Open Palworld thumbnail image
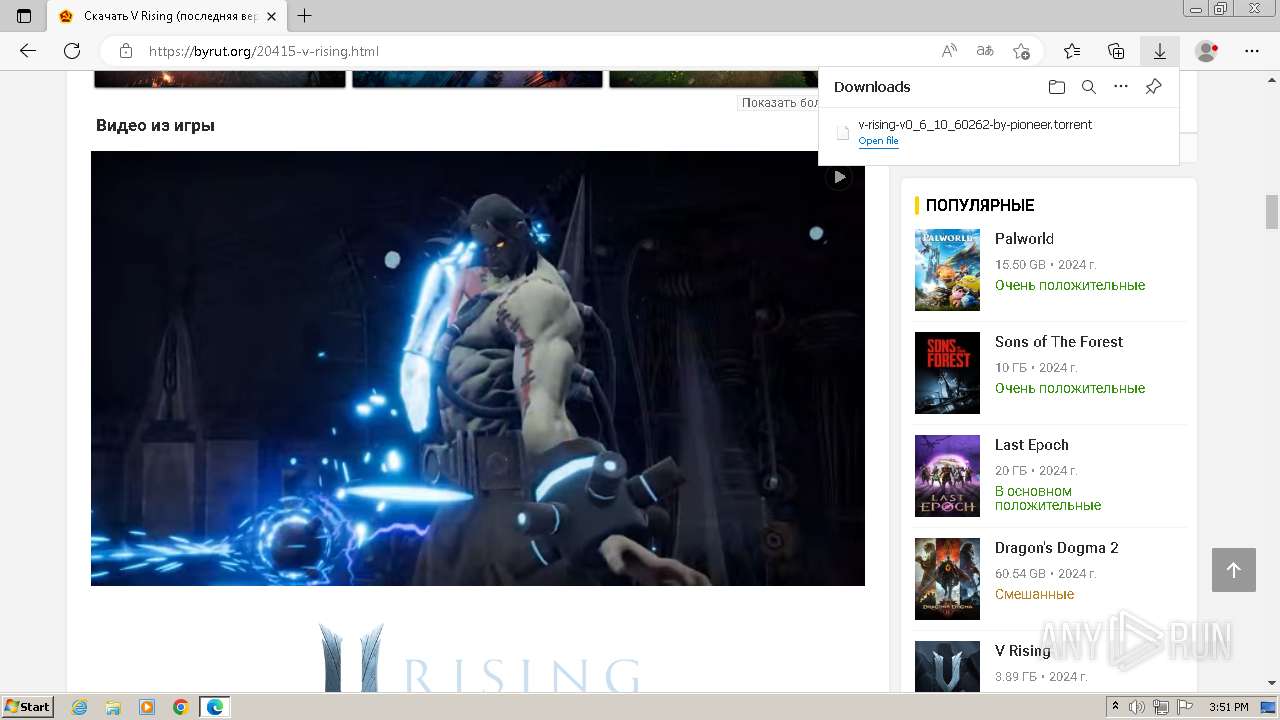Image resolution: width=1280 pixels, height=720 pixels. [947, 270]
